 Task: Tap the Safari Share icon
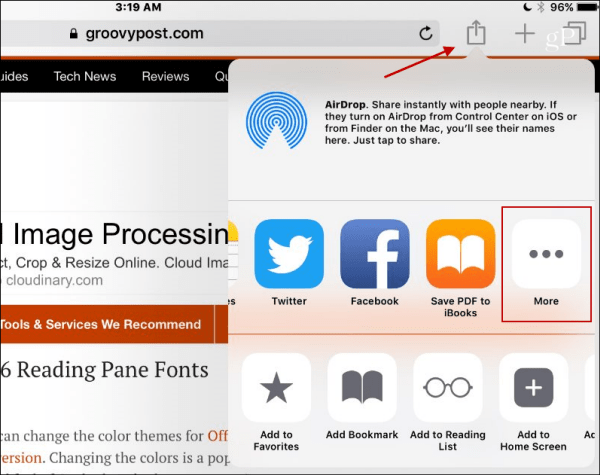(476, 32)
